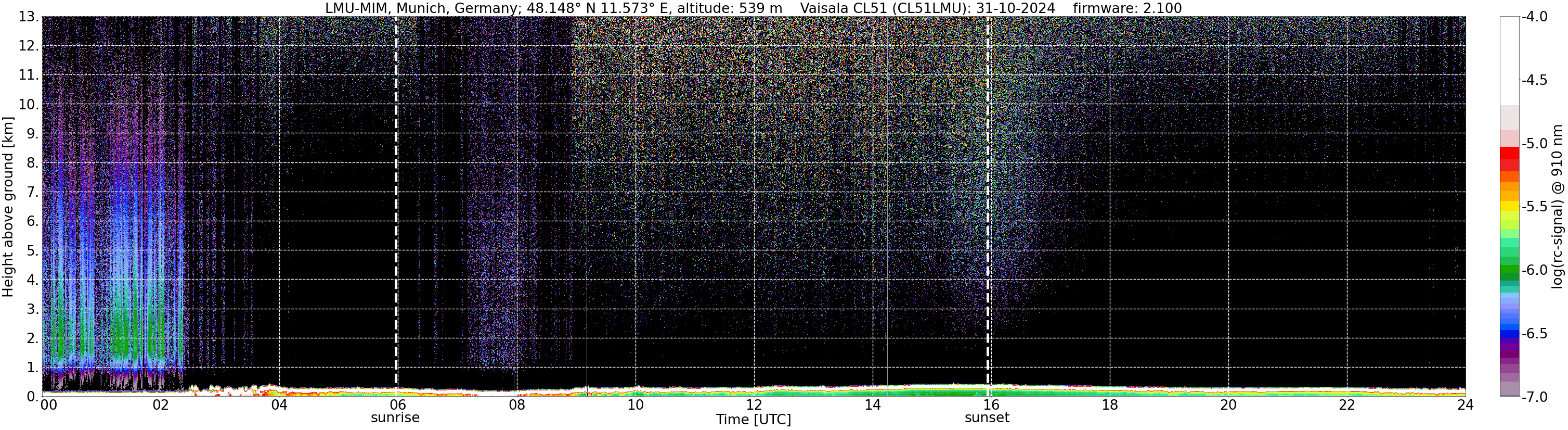
Task: Click the 5. tick on the height axis
Action: (x=32, y=250)
